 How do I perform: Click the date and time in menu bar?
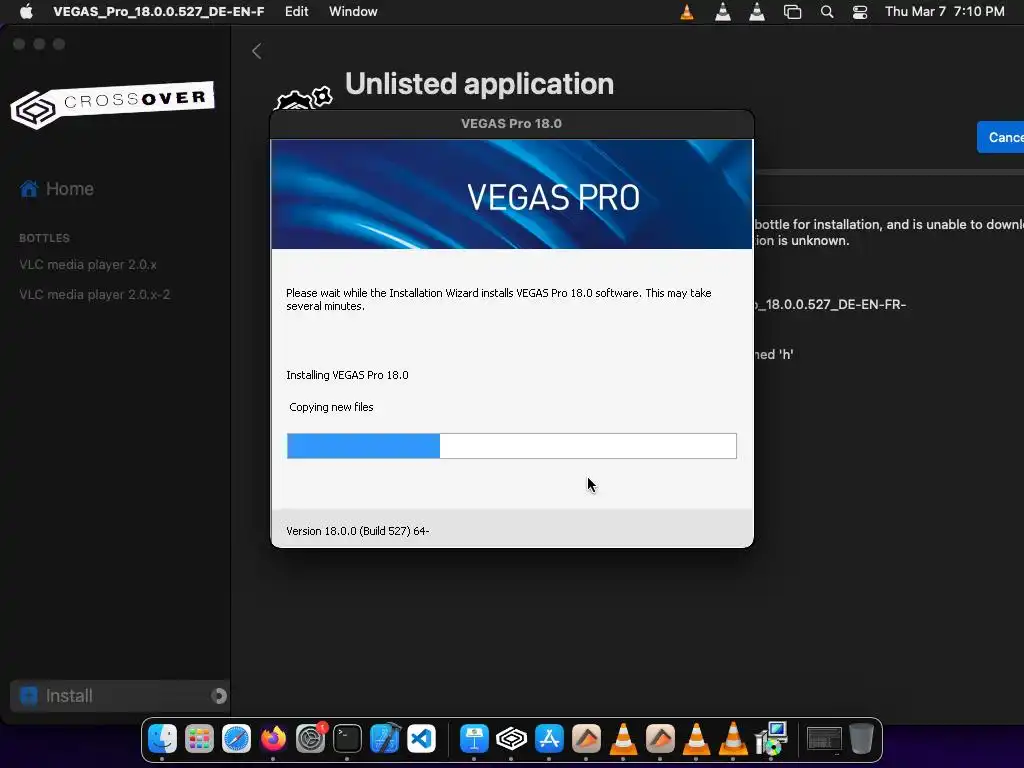click(x=944, y=12)
